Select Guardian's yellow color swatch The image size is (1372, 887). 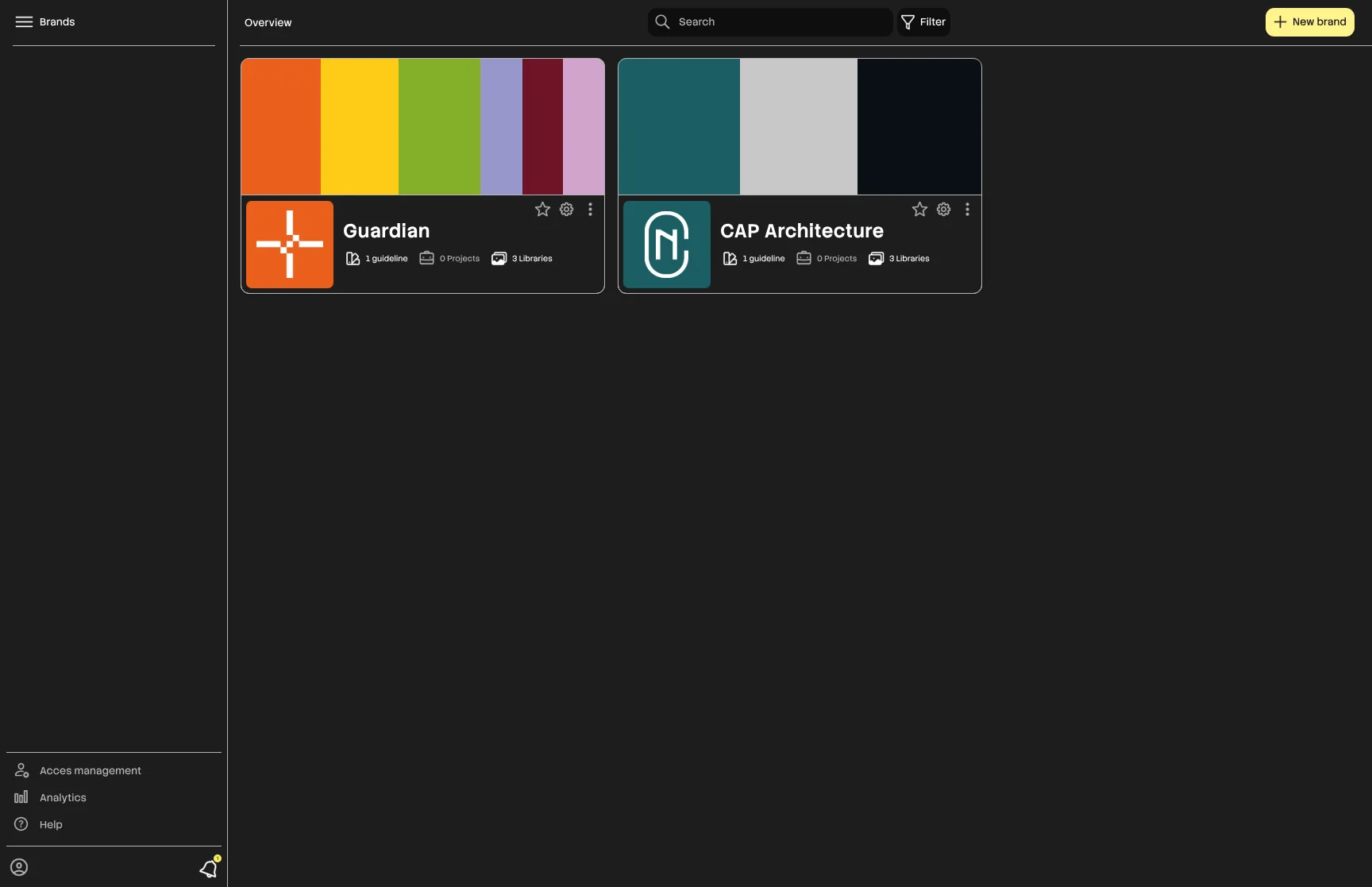360,126
